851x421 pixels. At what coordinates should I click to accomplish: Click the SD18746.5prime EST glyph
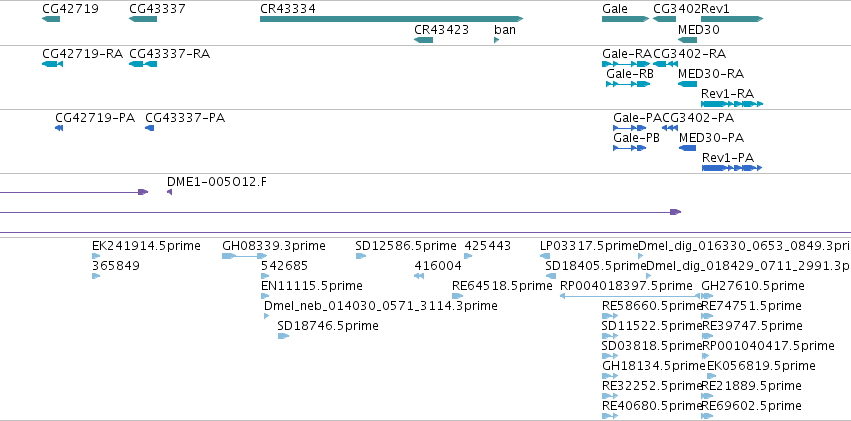[x=283, y=336]
